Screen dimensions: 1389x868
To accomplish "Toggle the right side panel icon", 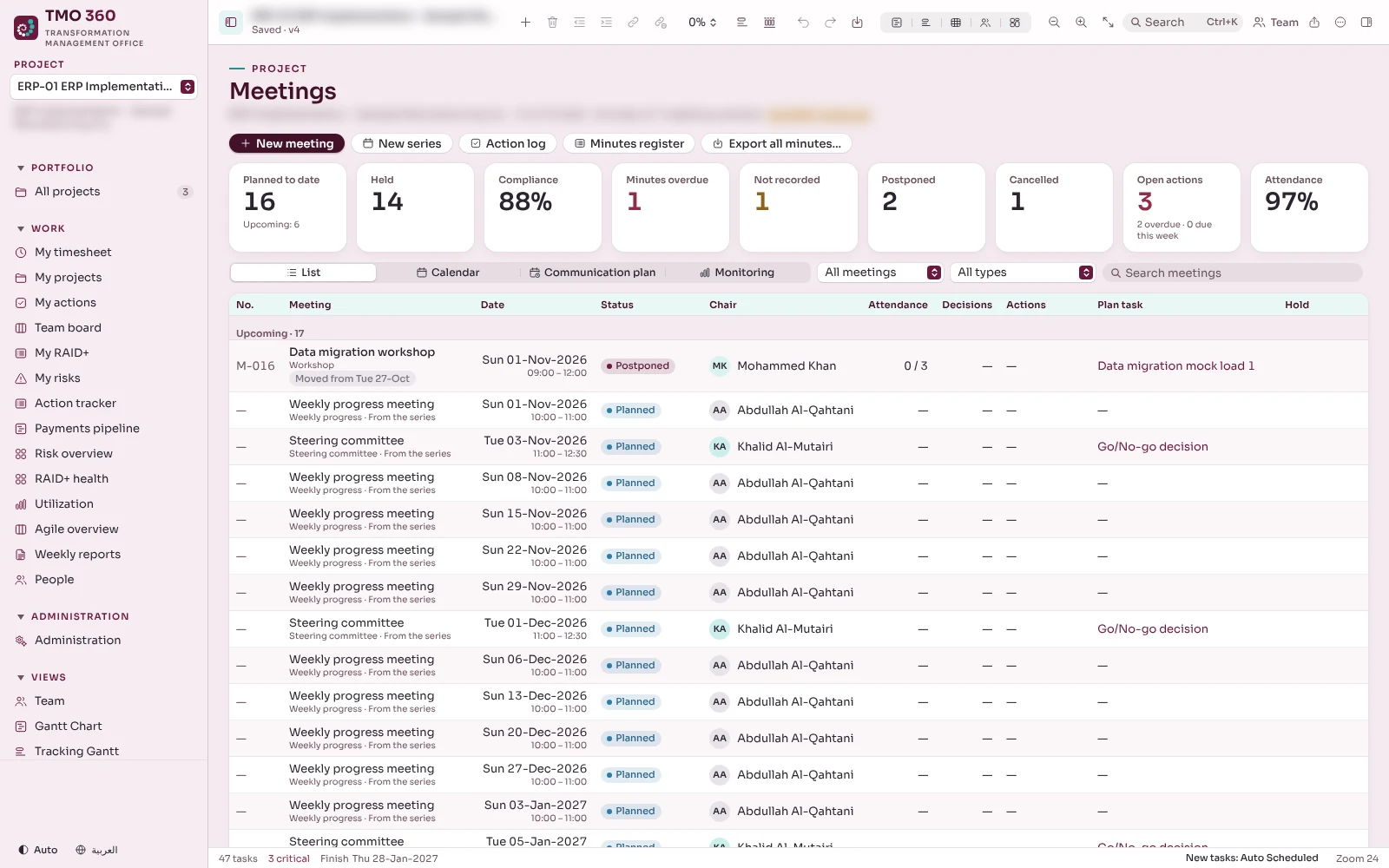I will pyautogui.click(x=1366, y=23).
